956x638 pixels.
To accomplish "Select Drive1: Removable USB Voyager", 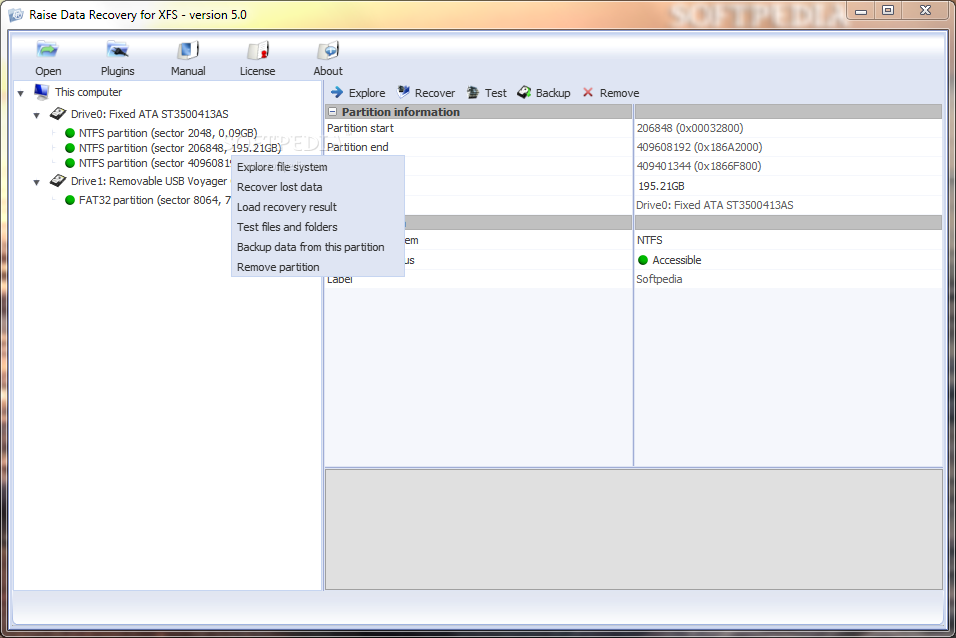I will click(149, 181).
